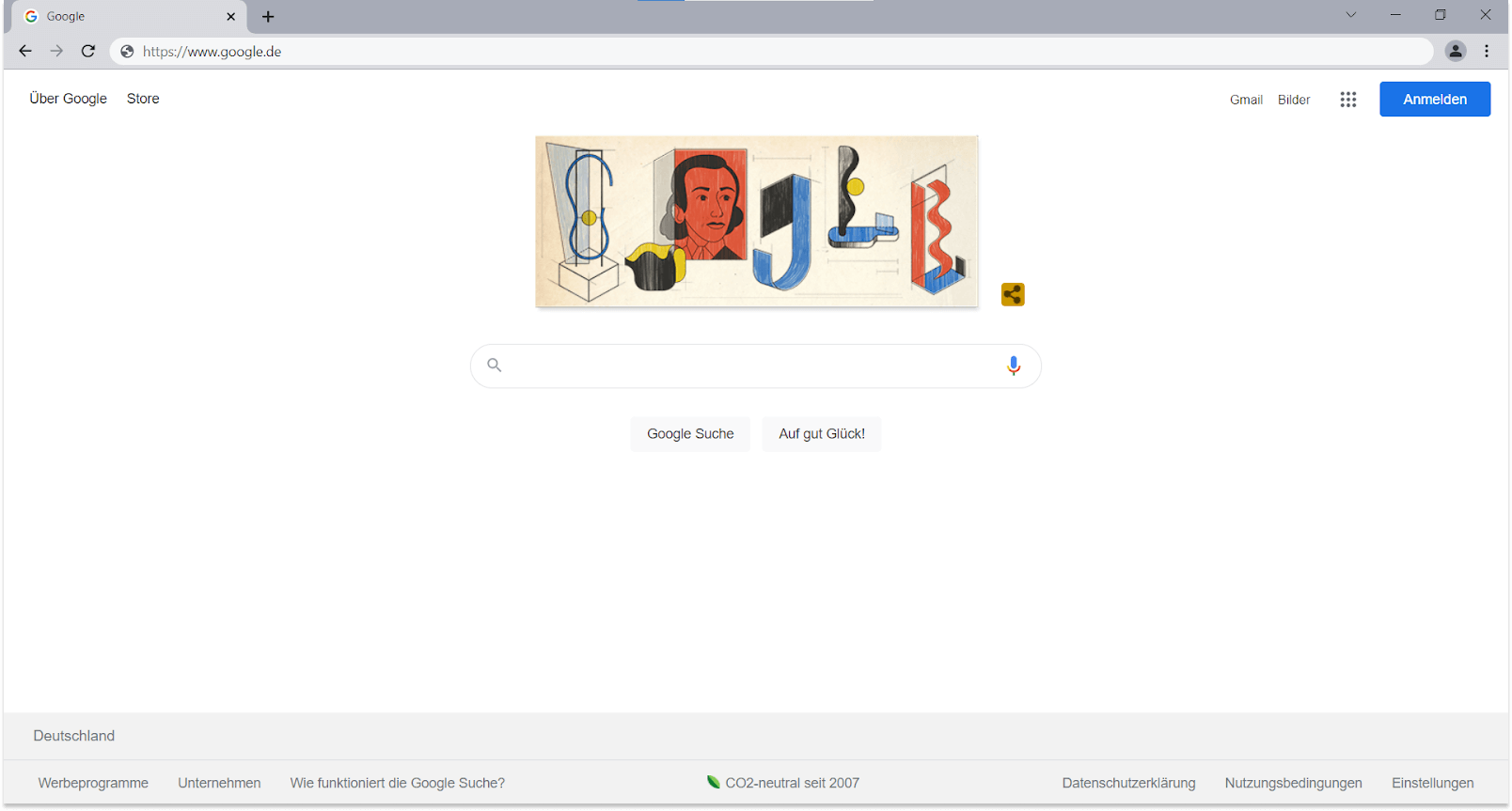The width and height of the screenshot is (1512, 811).
Task: Click the Google Doodle artwork image
Action: pos(757,222)
